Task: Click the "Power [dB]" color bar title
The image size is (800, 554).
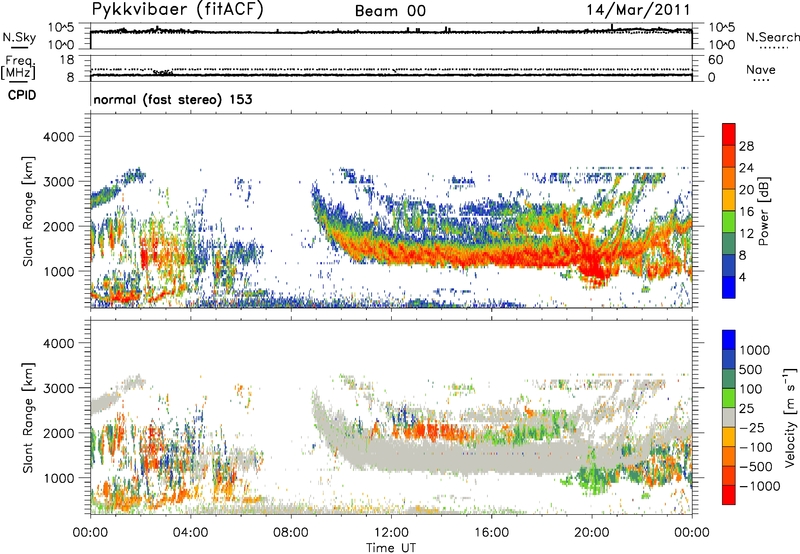Action: coord(763,211)
